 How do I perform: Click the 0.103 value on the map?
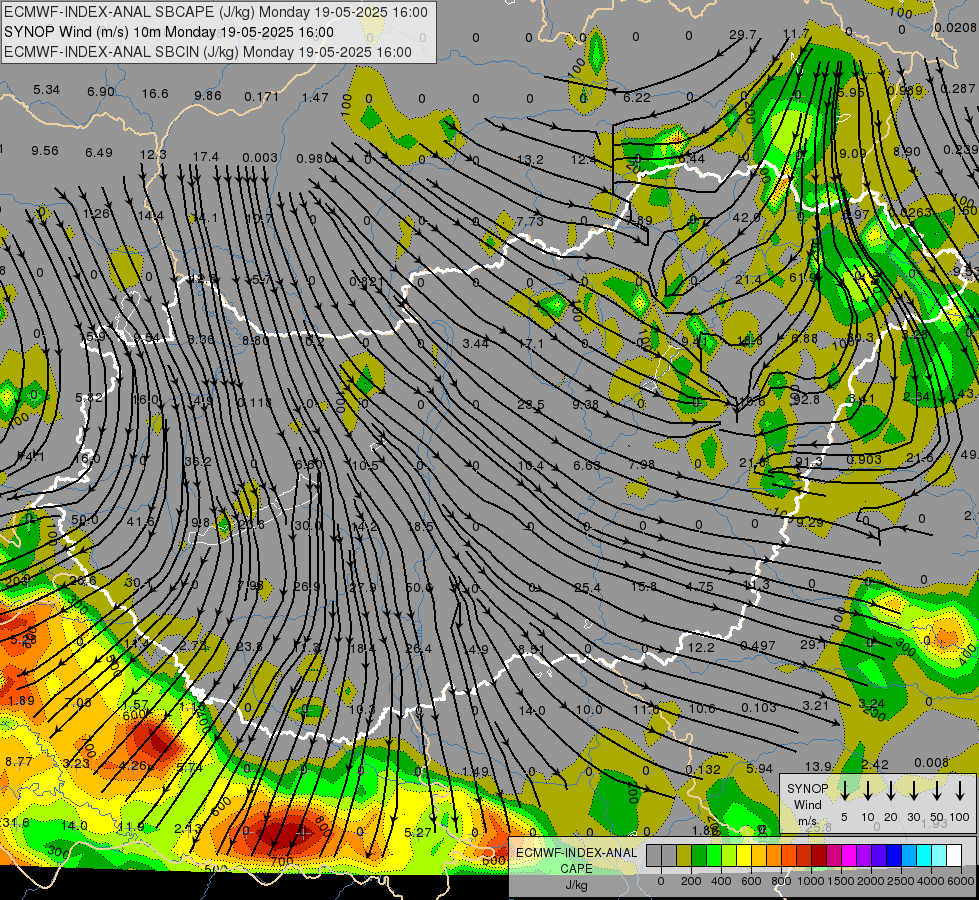click(759, 708)
